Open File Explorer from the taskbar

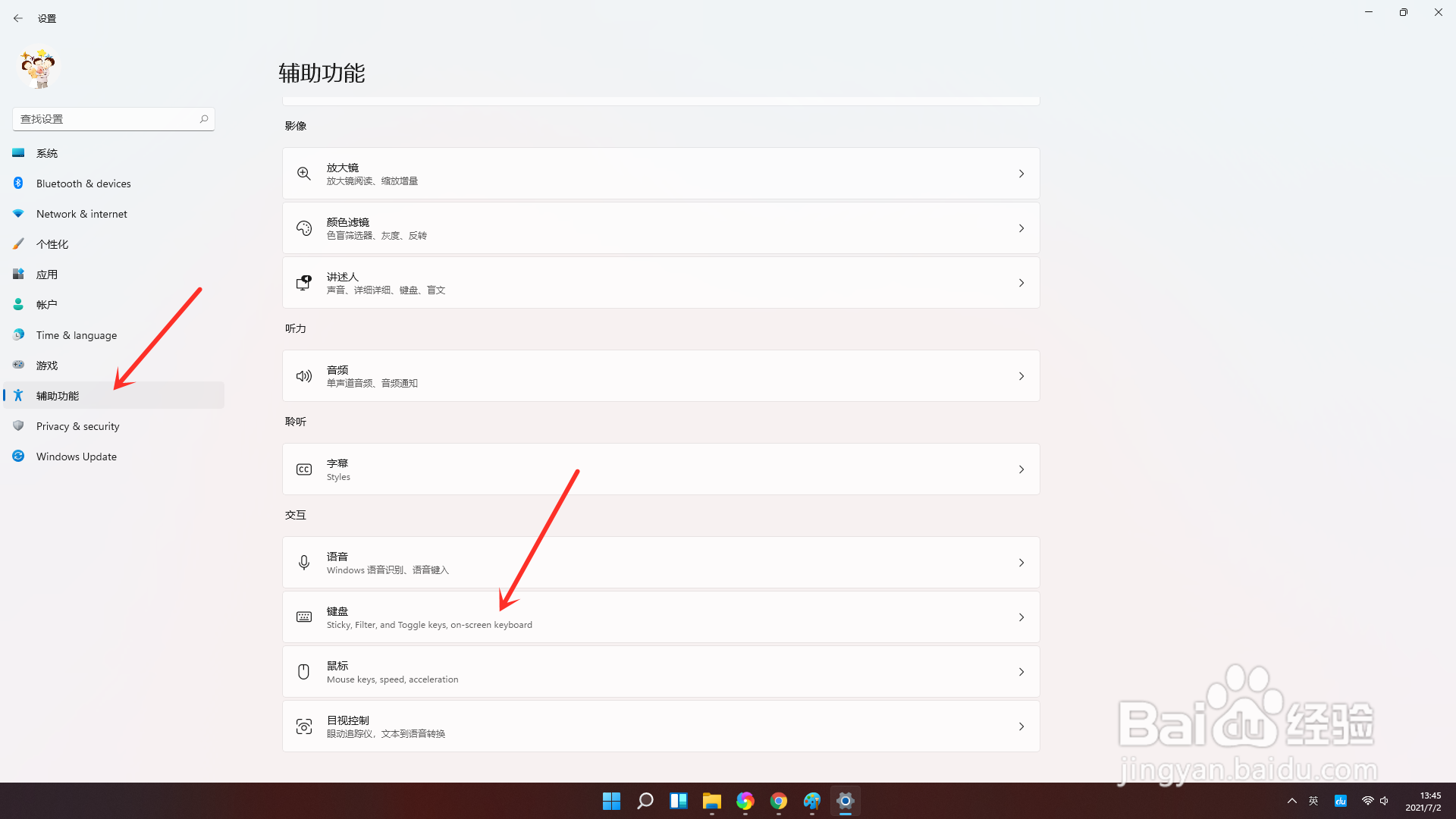711,801
